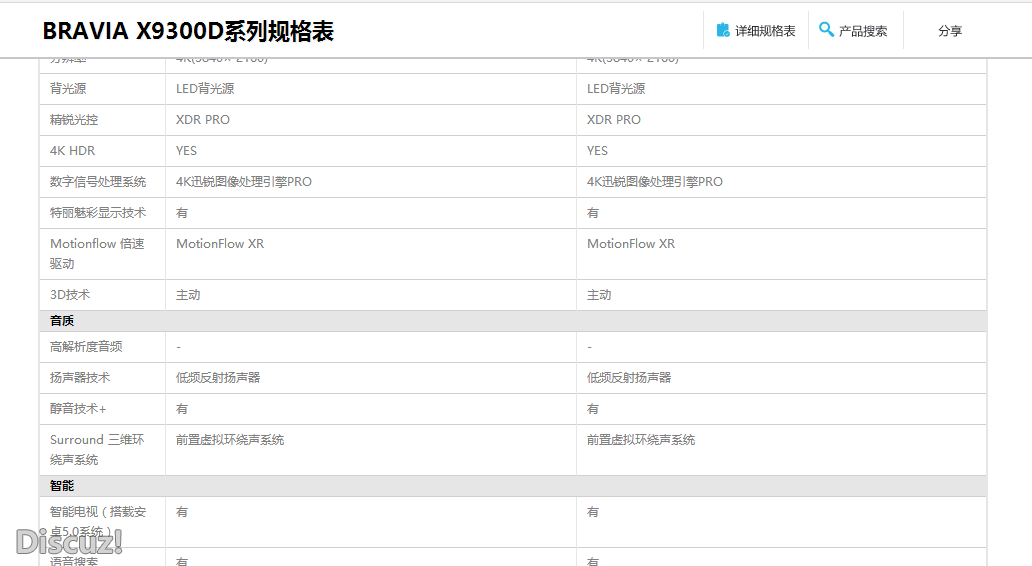Image resolution: width=1032 pixels, height=566 pixels.
Task: Click the magnifying glass search icon
Action: 826,30
